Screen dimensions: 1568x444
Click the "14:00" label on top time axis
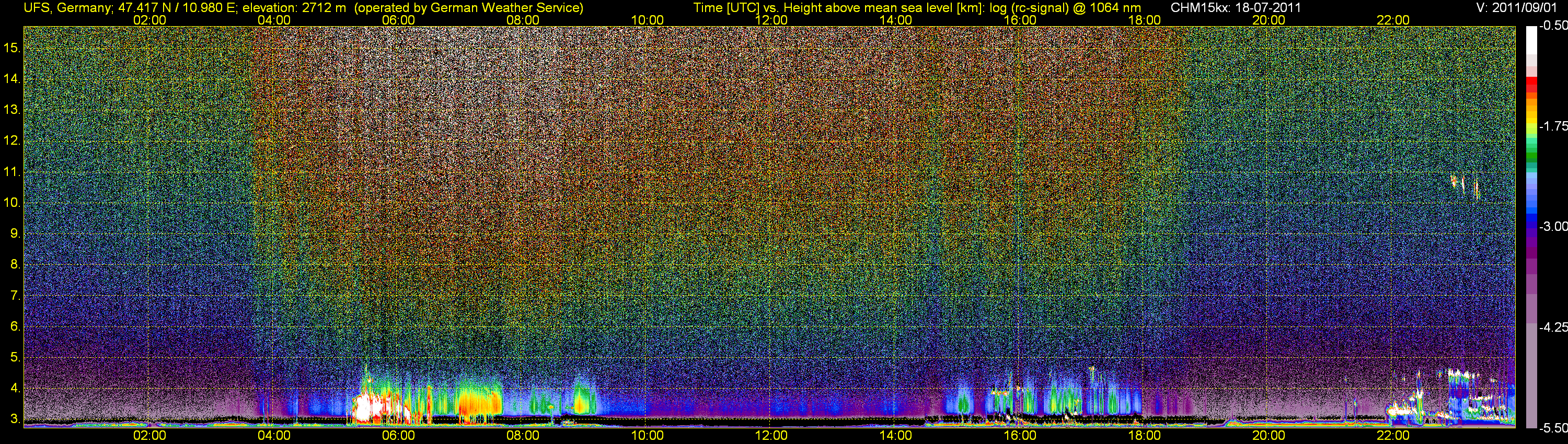click(895, 20)
